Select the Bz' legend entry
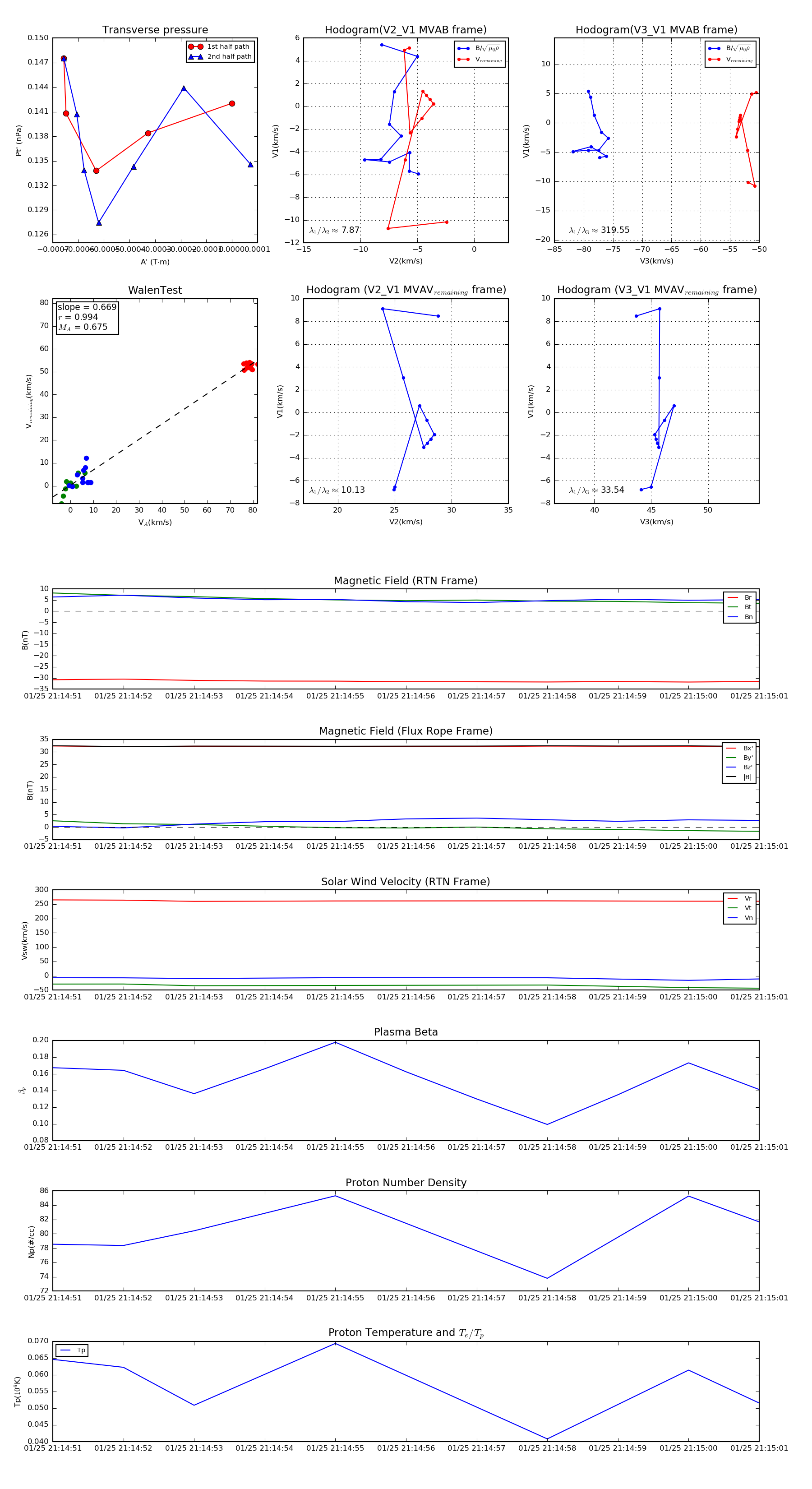This screenshot has width=812, height=1489. [739, 767]
